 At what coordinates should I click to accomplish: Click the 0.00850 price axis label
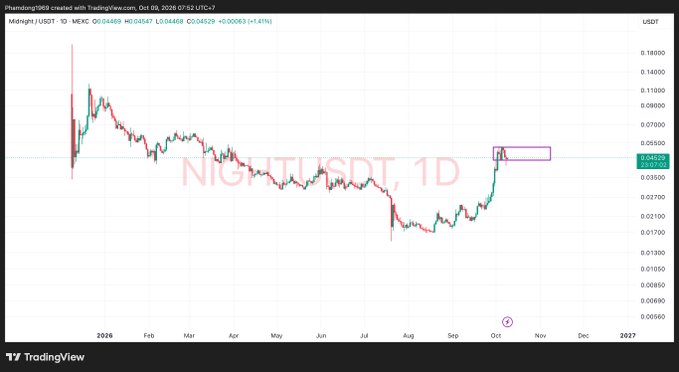tap(653, 285)
